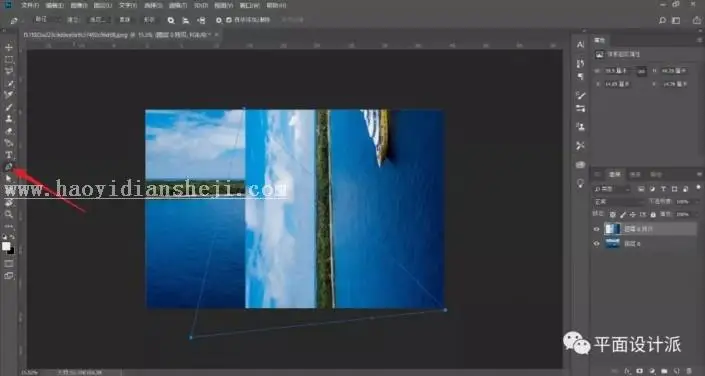
Task: Open the Clone Source stamp panel icon
Action: point(580,127)
